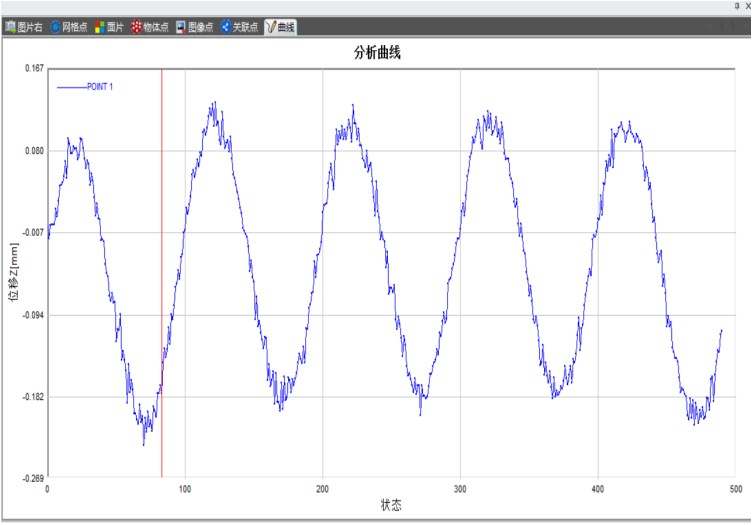Viewport: 754px width, 525px height.
Task: Click the Y-axis value -0.094
Action: pos(34,315)
